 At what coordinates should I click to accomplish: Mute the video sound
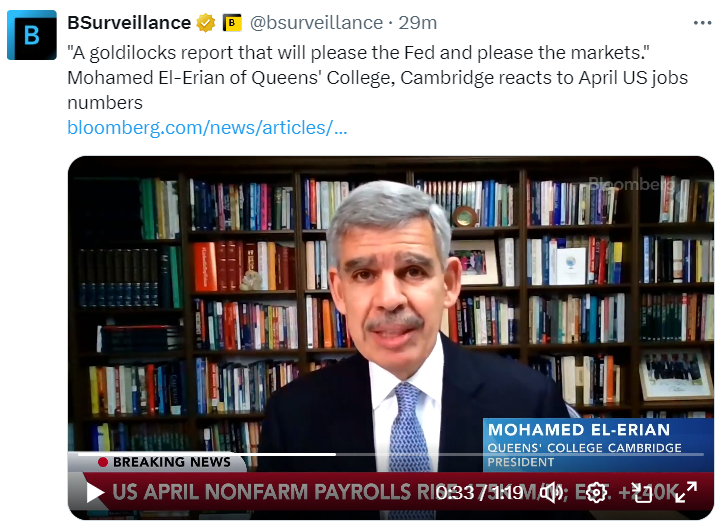click(x=551, y=492)
